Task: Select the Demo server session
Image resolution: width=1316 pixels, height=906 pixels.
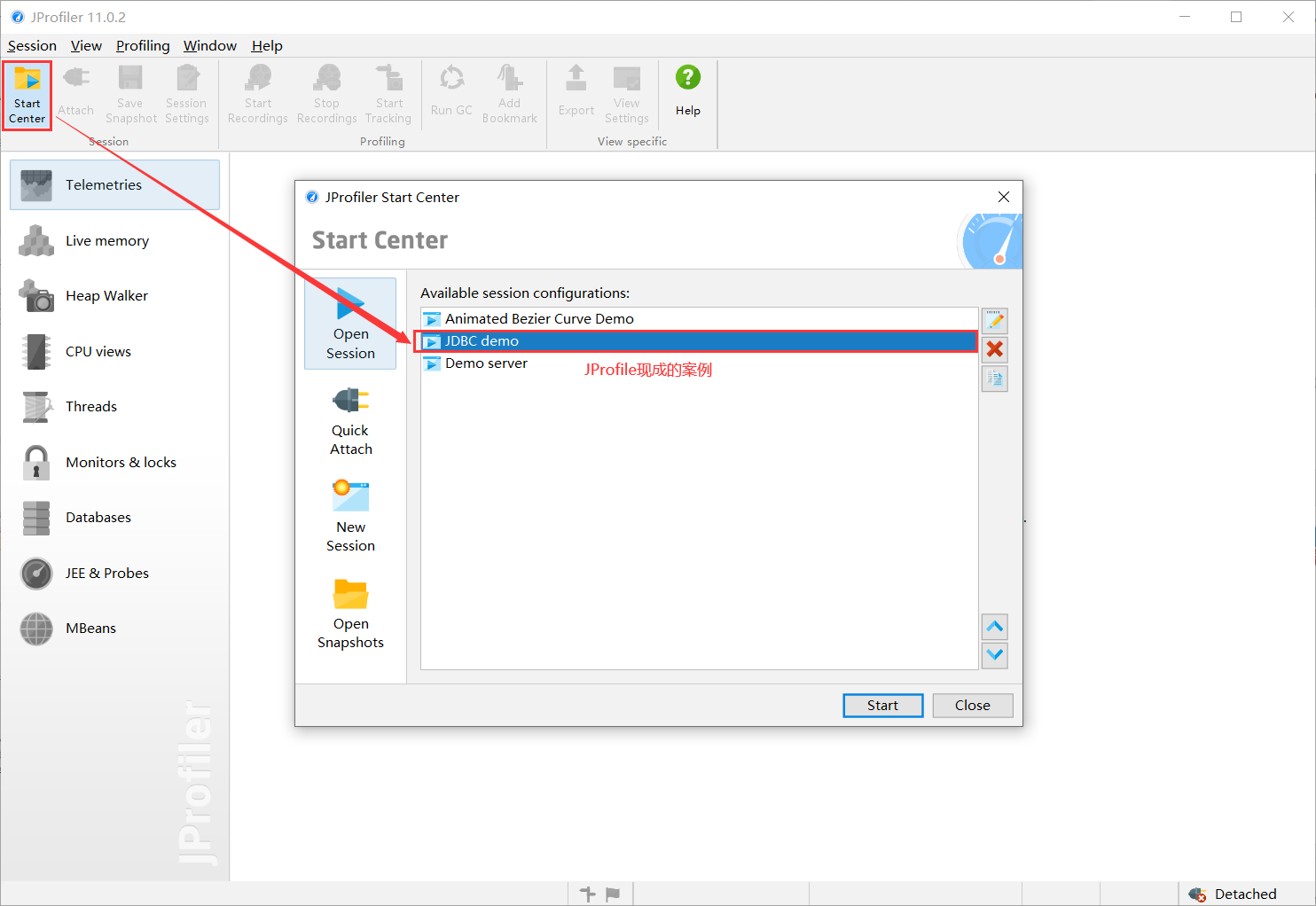Action: (699, 363)
